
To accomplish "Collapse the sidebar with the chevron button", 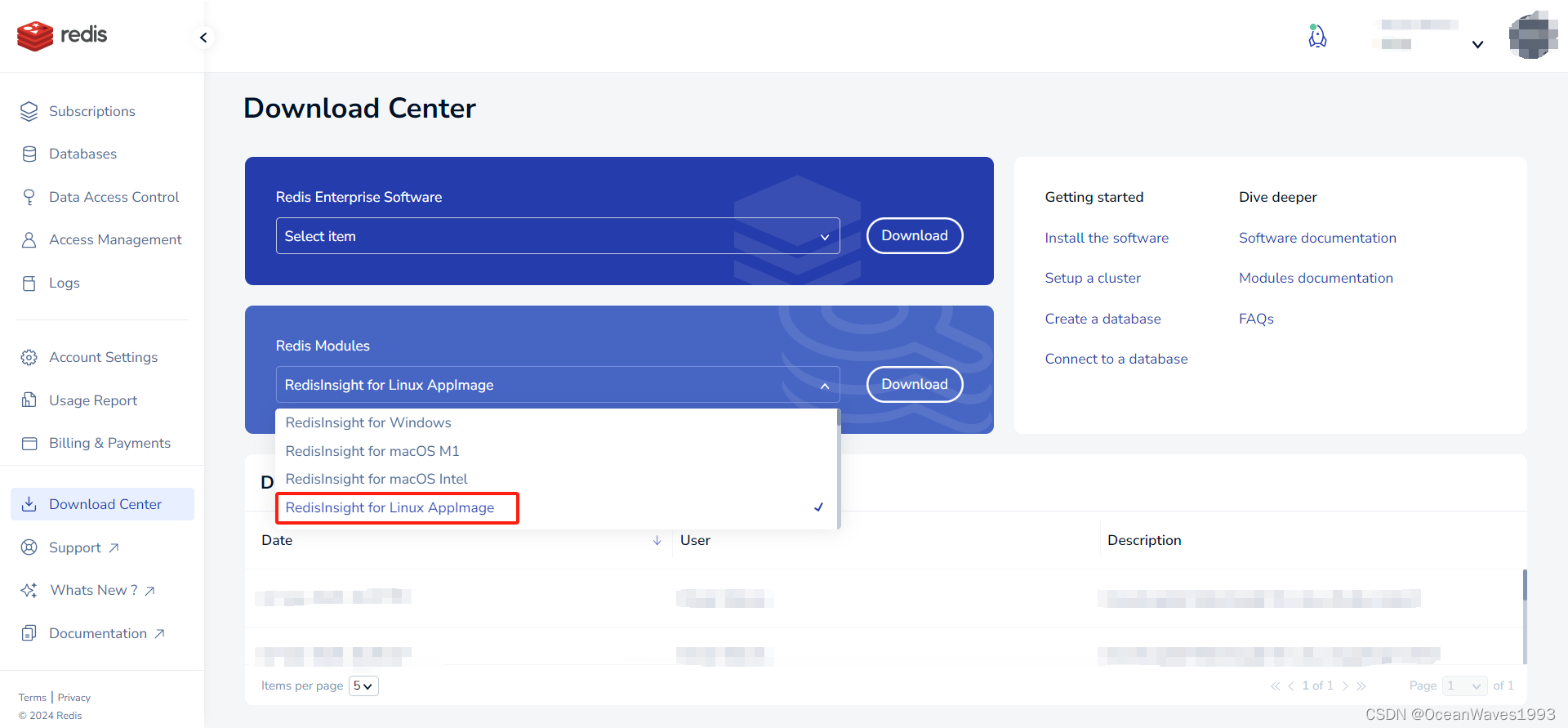I will coord(203,38).
